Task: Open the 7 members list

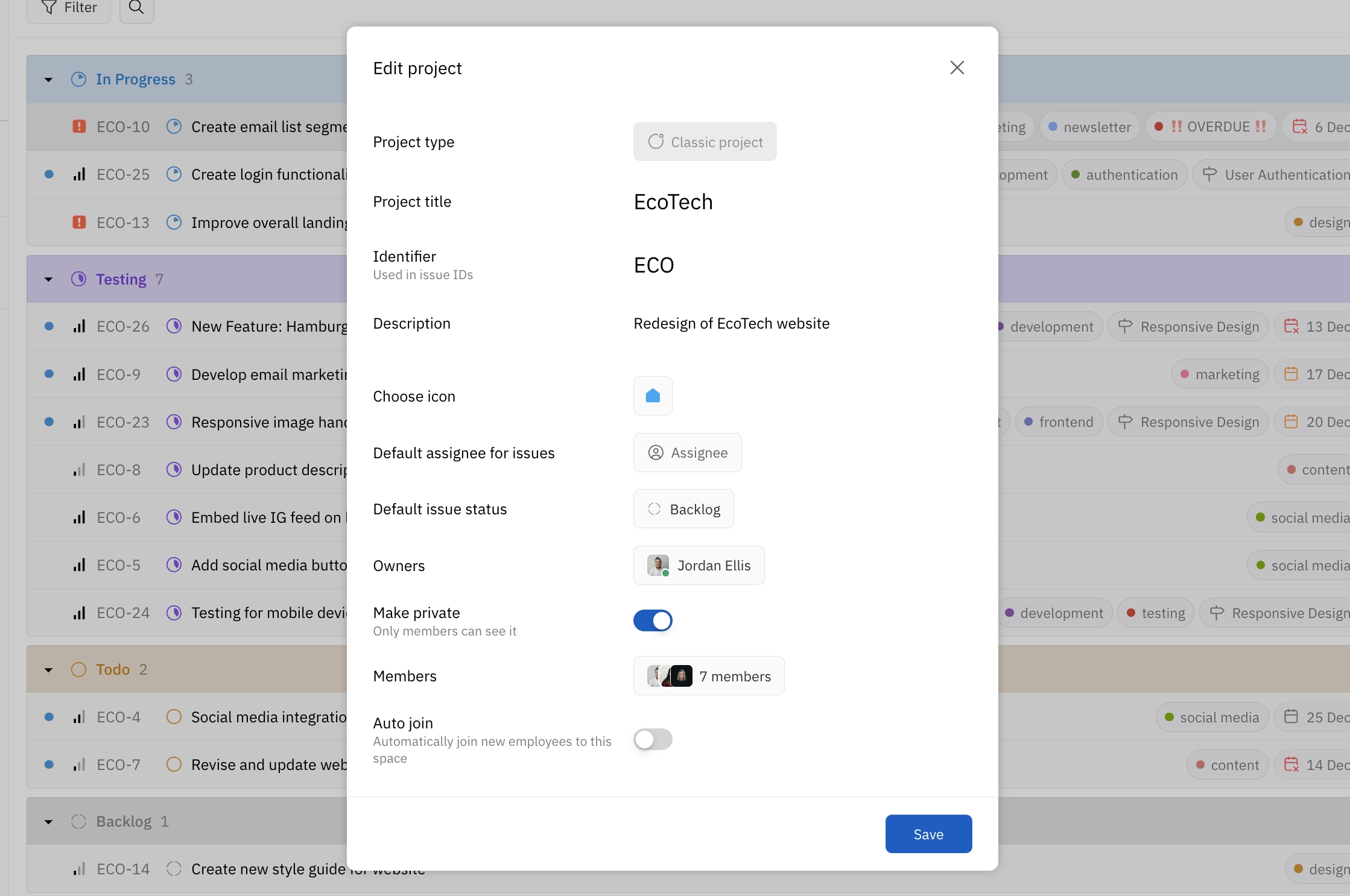Action: click(709, 676)
